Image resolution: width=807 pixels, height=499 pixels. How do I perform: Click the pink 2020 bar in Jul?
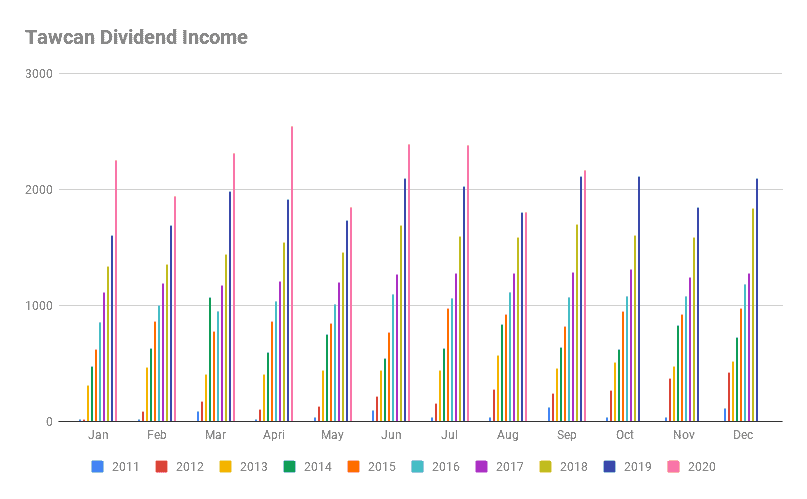pos(468,283)
